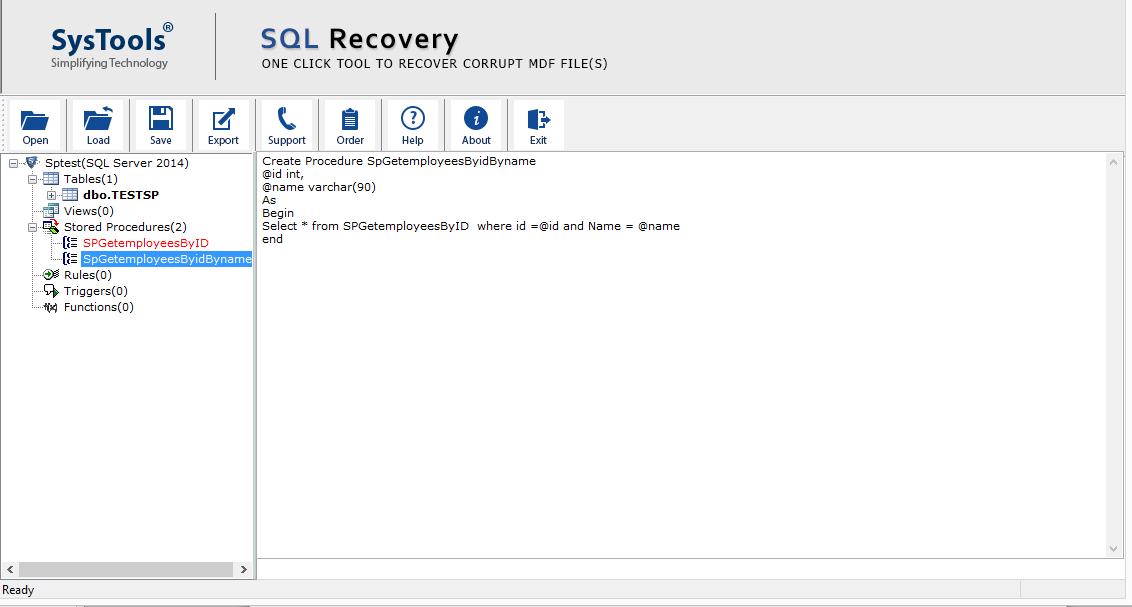This screenshot has width=1132, height=607.
Task: Open Help with the question mark icon
Action: 412,118
